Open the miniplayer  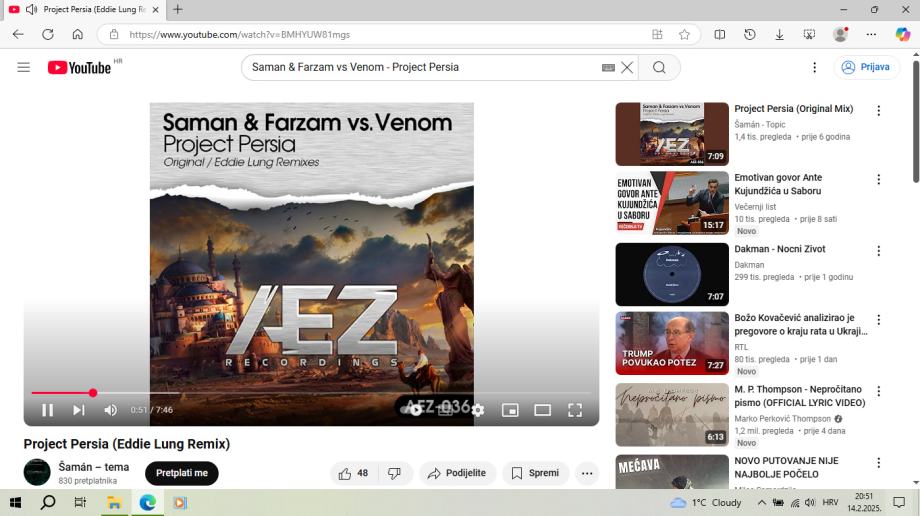(x=510, y=410)
